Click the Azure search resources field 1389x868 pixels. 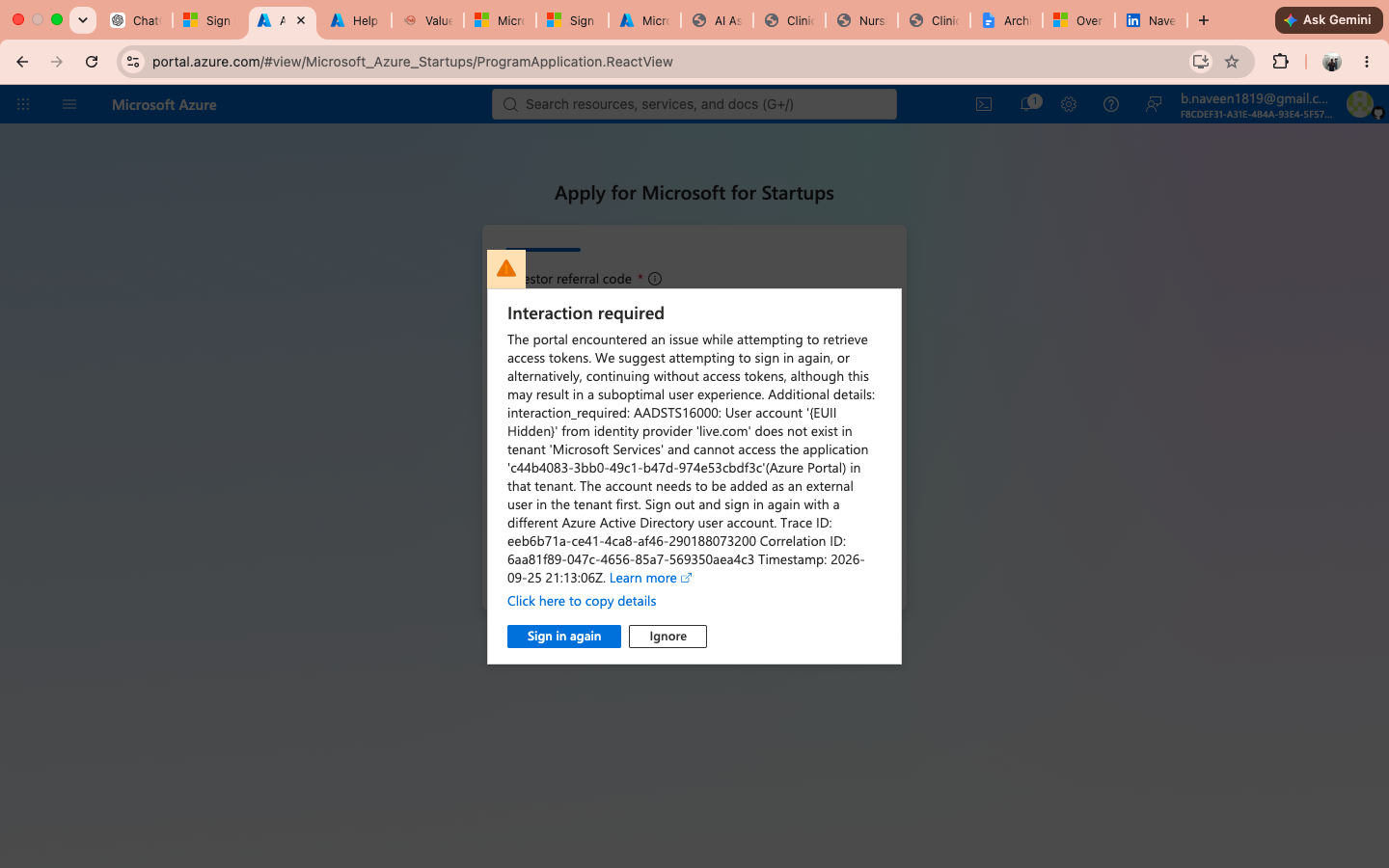pos(694,104)
